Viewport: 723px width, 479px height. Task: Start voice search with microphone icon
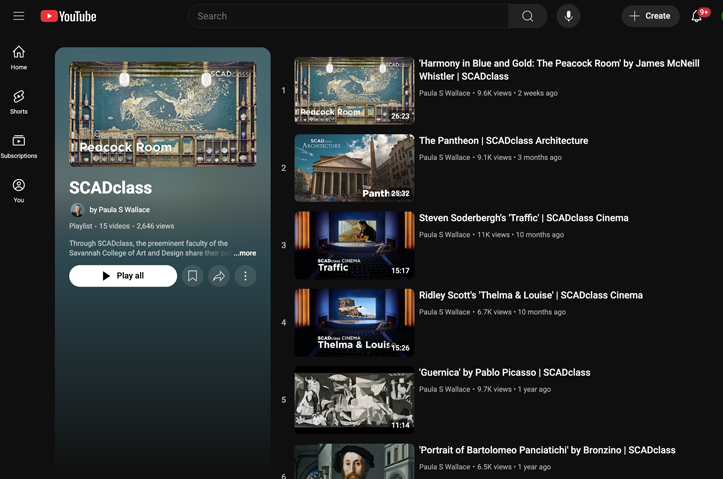[568, 16]
